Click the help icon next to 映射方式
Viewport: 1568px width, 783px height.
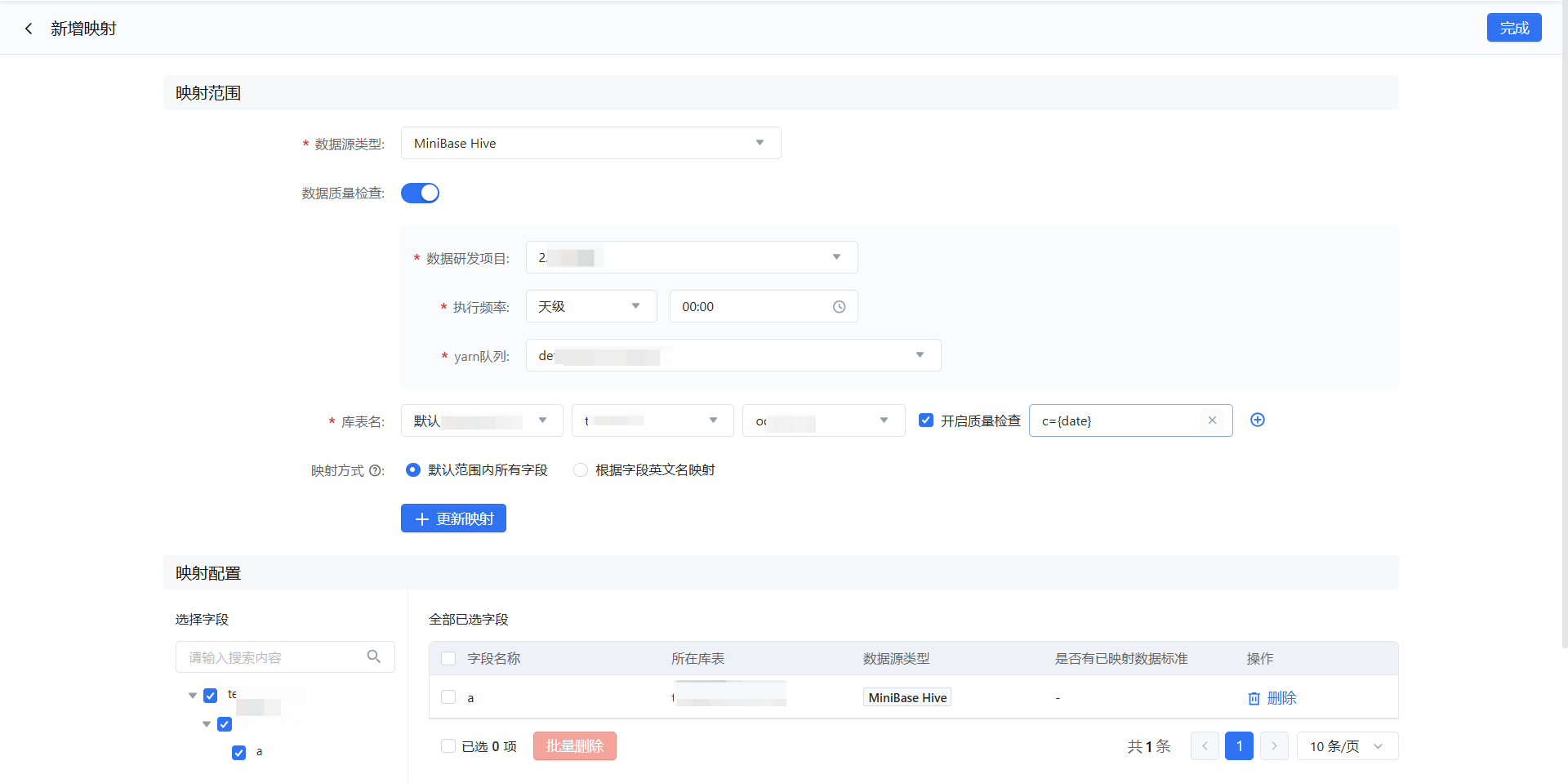375,471
